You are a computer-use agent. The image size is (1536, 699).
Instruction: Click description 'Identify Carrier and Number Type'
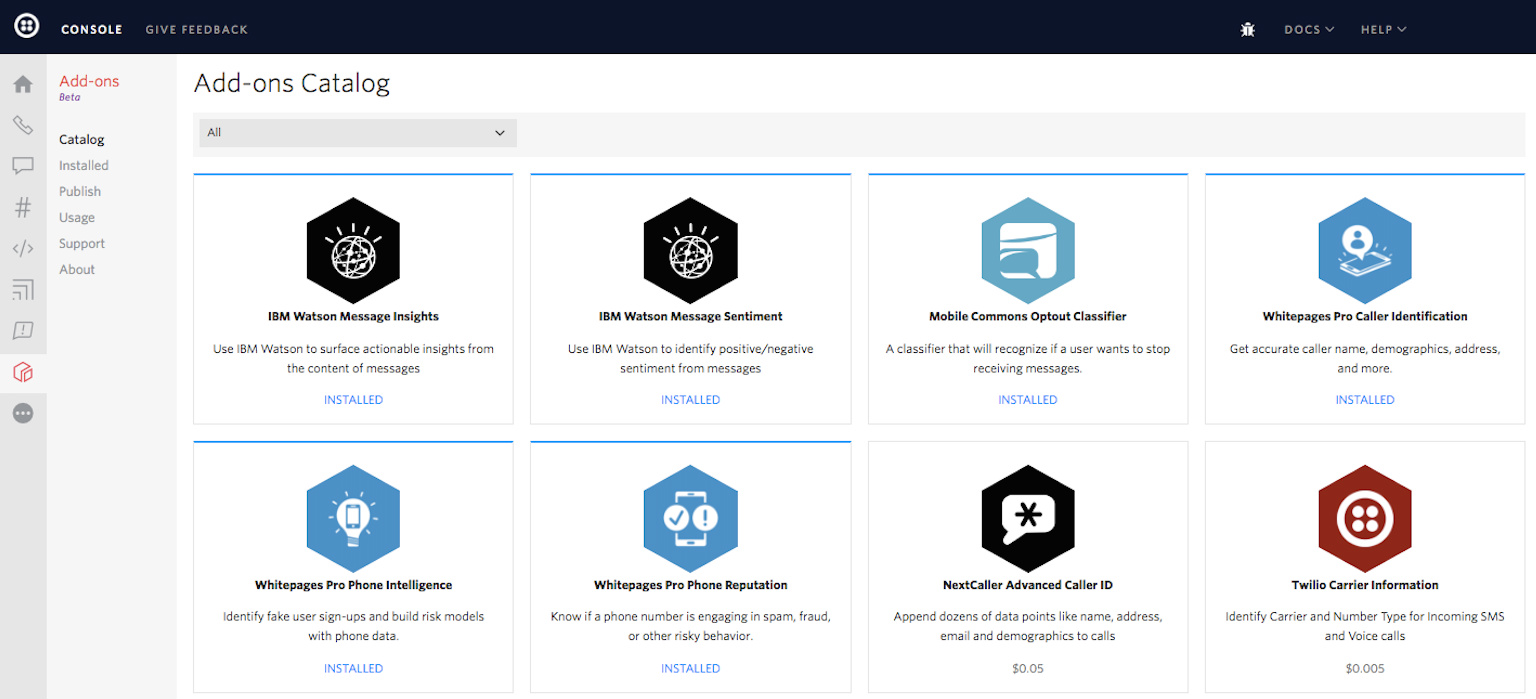[x=1365, y=626]
